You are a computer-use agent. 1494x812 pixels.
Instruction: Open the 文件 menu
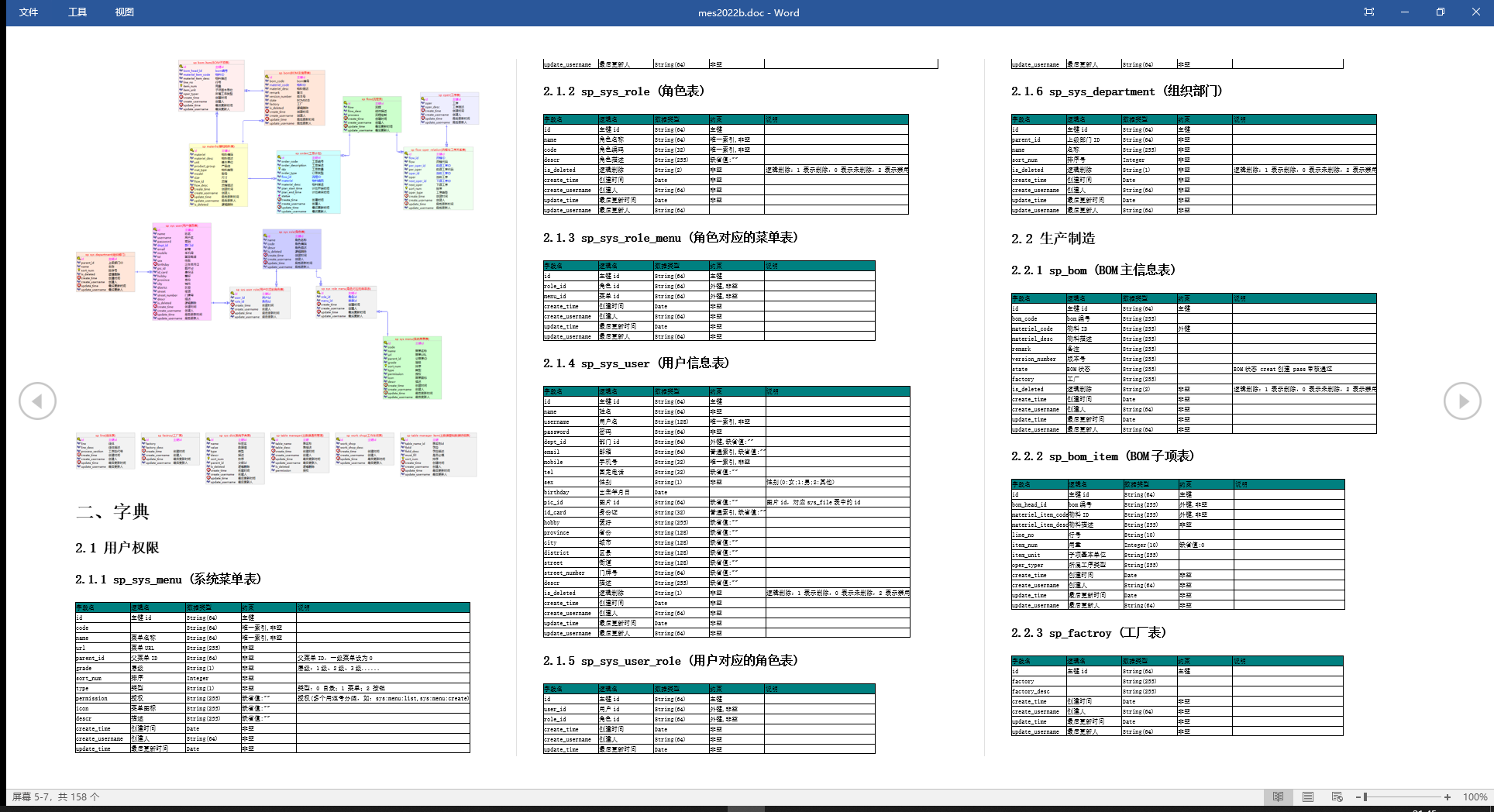click(x=29, y=12)
